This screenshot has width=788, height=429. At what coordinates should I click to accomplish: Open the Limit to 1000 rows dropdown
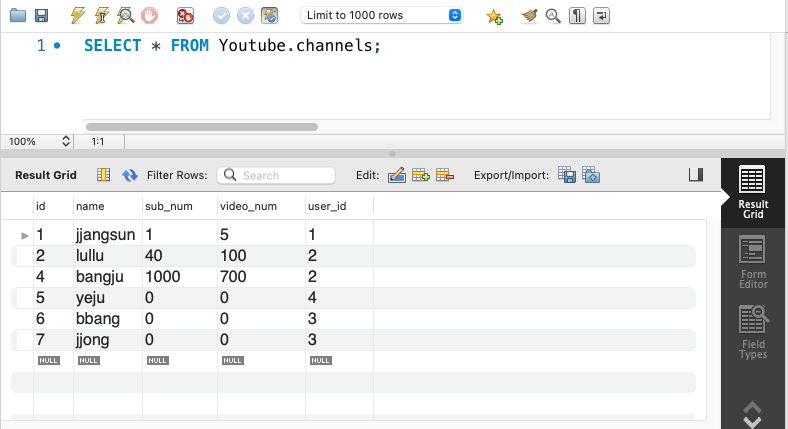tap(381, 15)
